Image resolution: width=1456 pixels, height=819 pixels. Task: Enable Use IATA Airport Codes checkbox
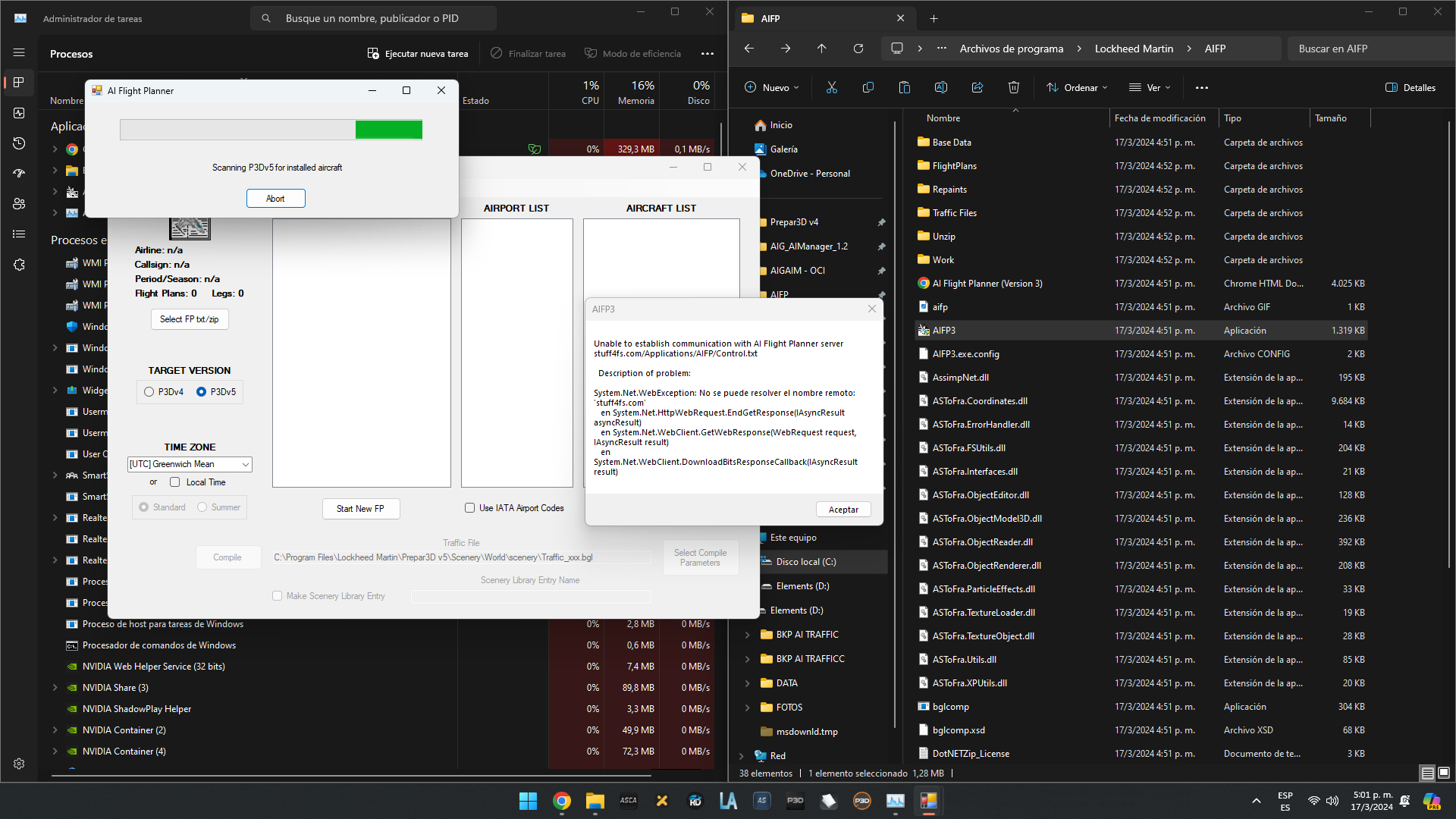(x=469, y=508)
